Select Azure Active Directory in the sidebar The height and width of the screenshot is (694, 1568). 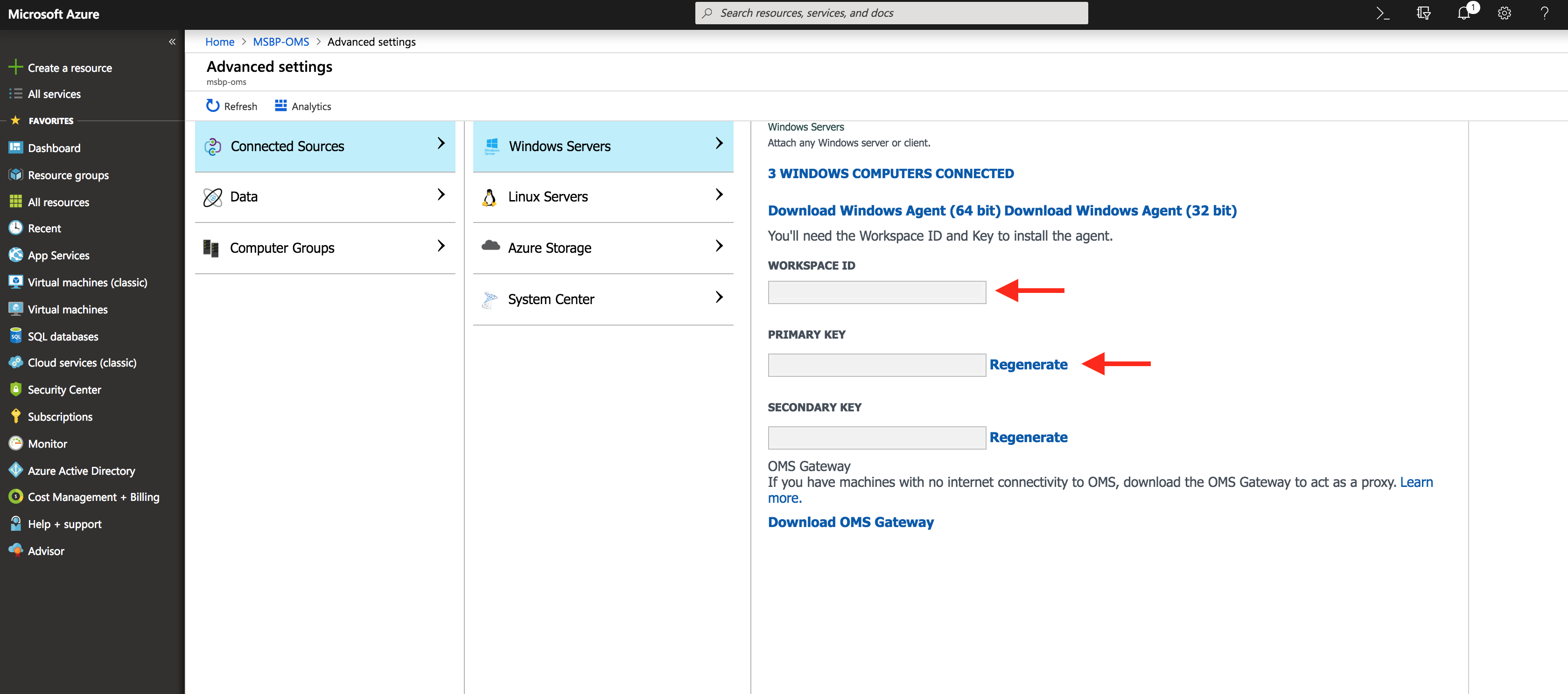click(81, 470)
